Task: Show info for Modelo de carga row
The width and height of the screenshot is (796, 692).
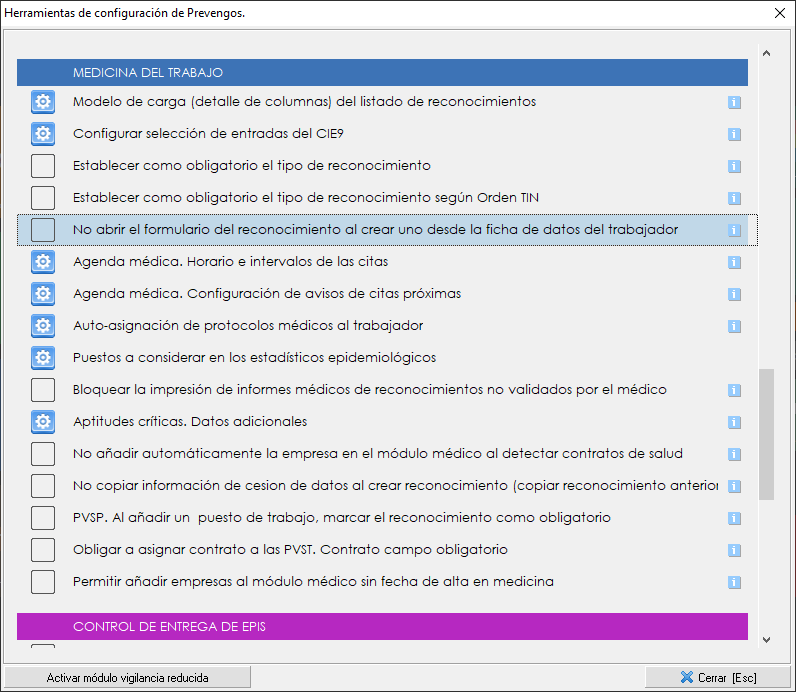Action: (734, 102)
